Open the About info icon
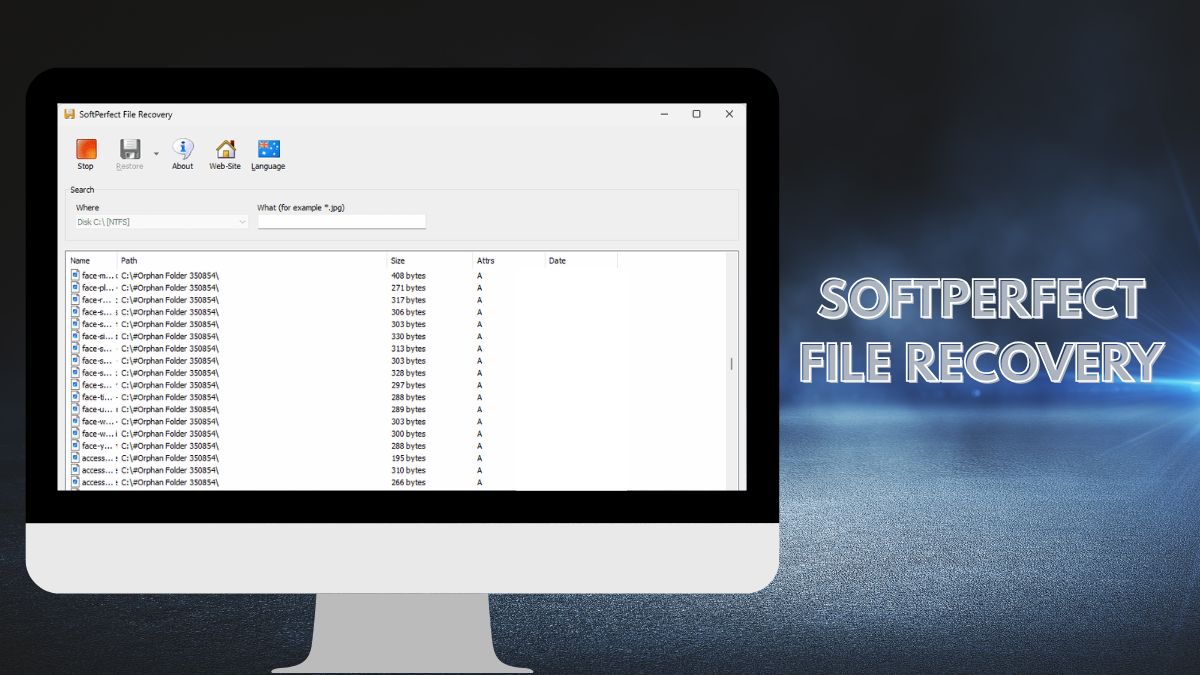The width and height of the screenshot is (1200, 675). pyautogui.click(x=182, y=149)
